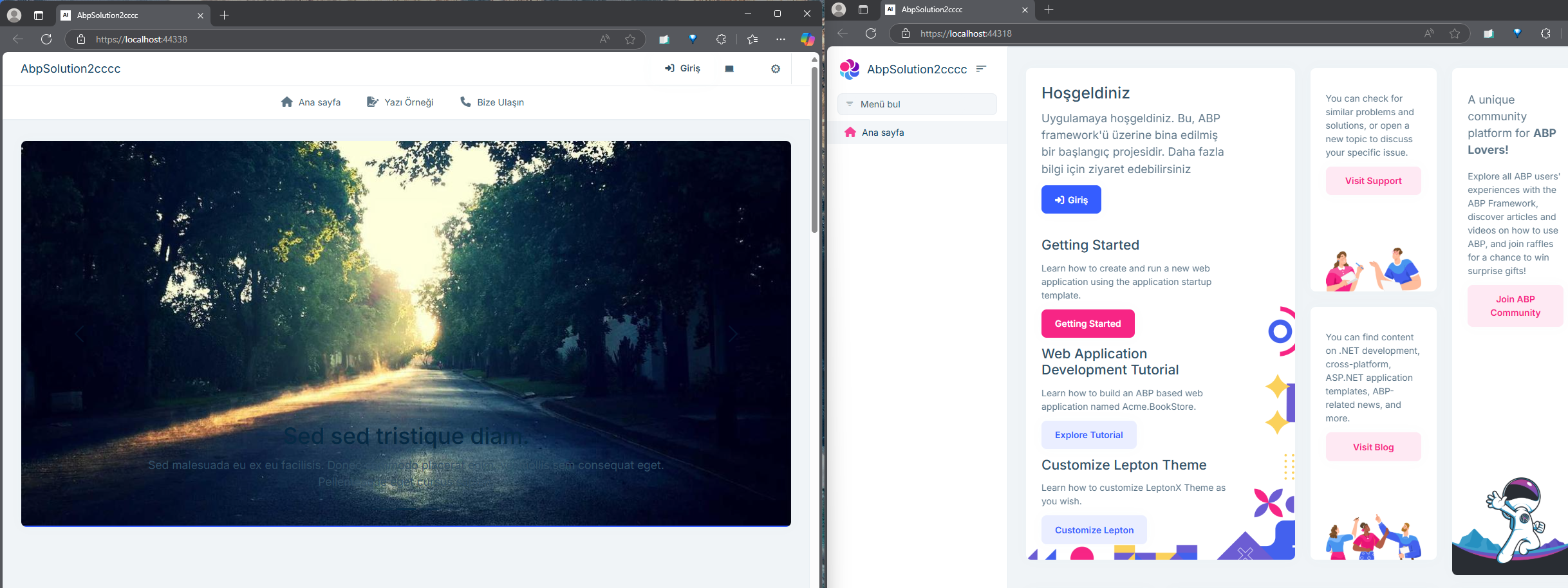Click the Customize Lepton button
This screenshot has height=588, width=1568.
[1094, 530]
